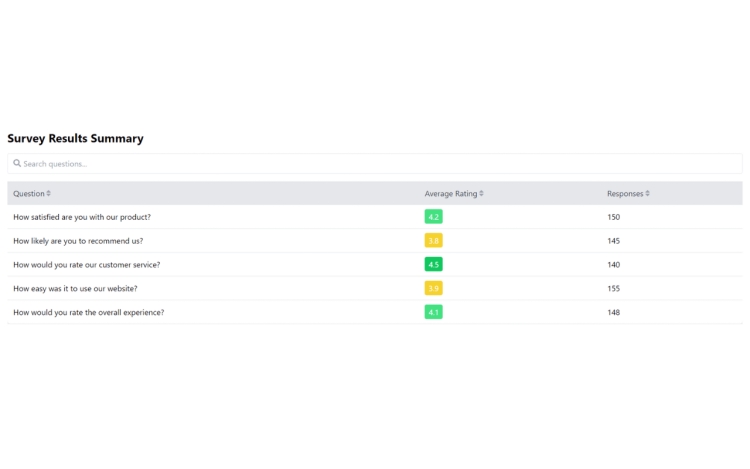Select the 4.5 dark green rating badge

click(433, 264)
